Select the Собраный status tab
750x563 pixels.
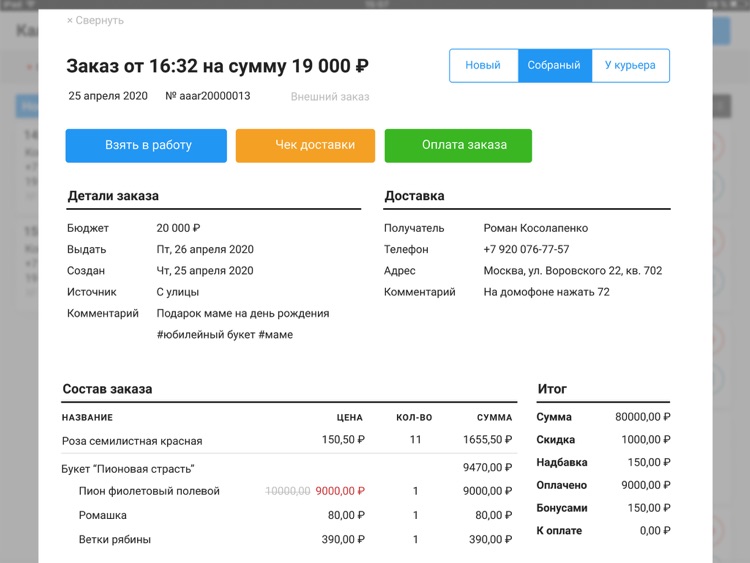coord(554,66)
